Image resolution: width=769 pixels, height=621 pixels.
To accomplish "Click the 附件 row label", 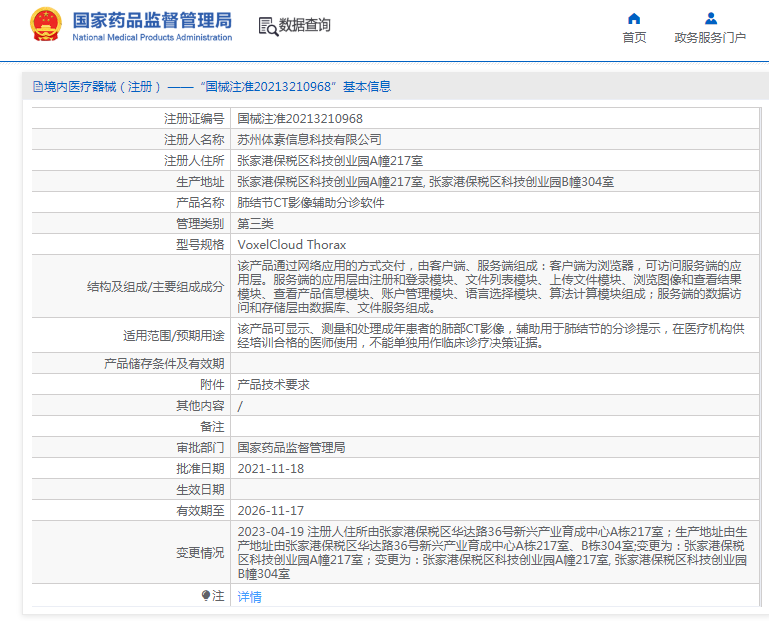I will coord(212,385).
